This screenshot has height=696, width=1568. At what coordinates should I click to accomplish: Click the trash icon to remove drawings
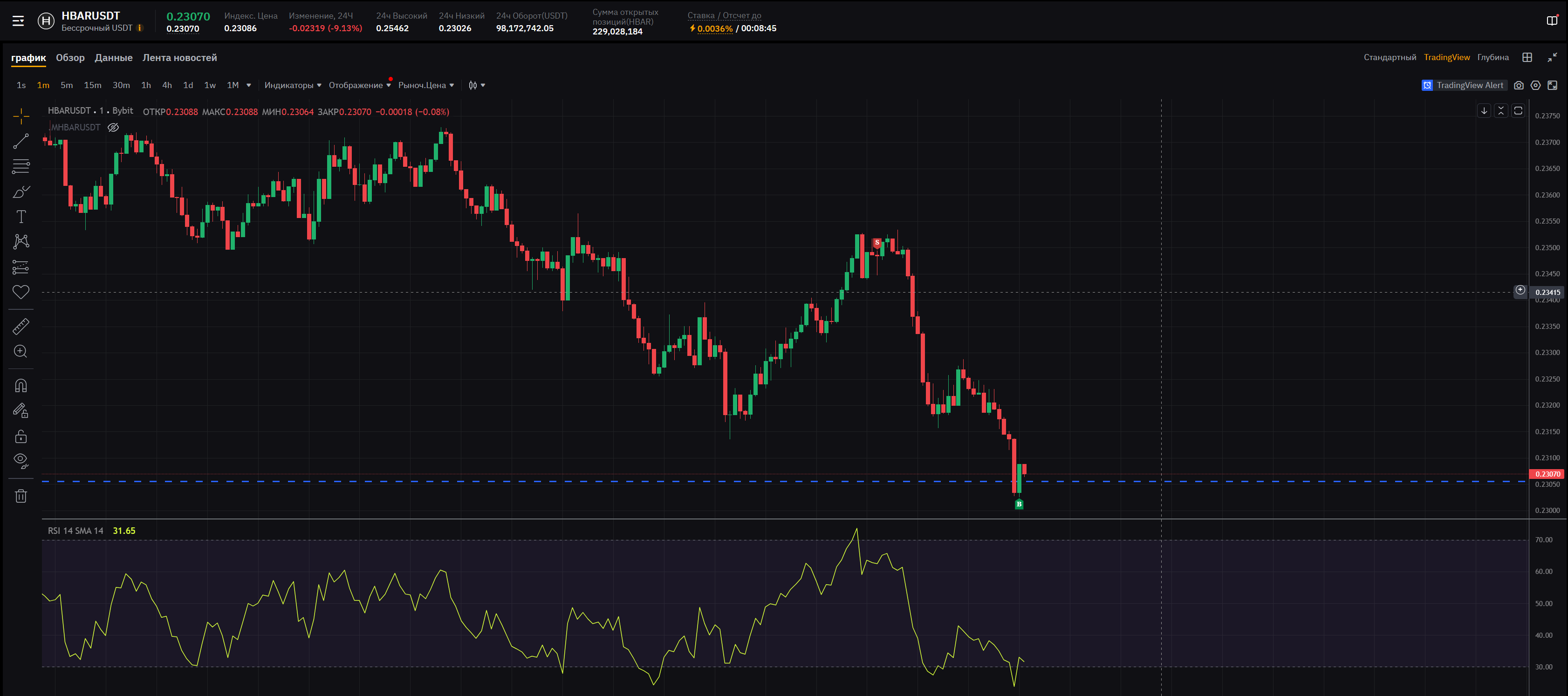pos(21,496)
